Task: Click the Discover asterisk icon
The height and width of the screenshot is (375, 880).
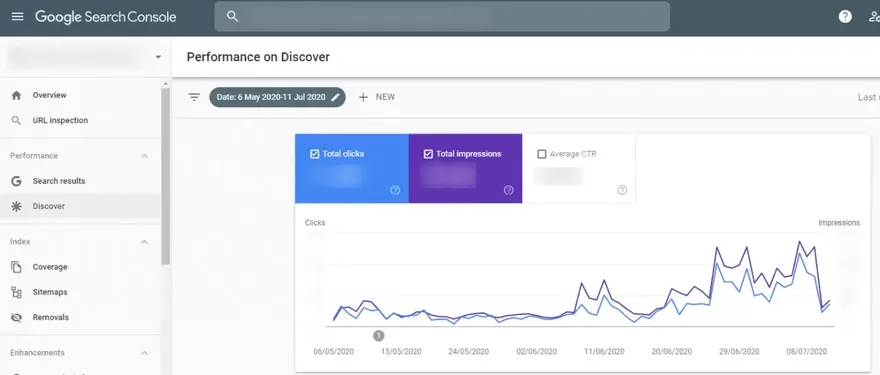Action: (16, 207)
